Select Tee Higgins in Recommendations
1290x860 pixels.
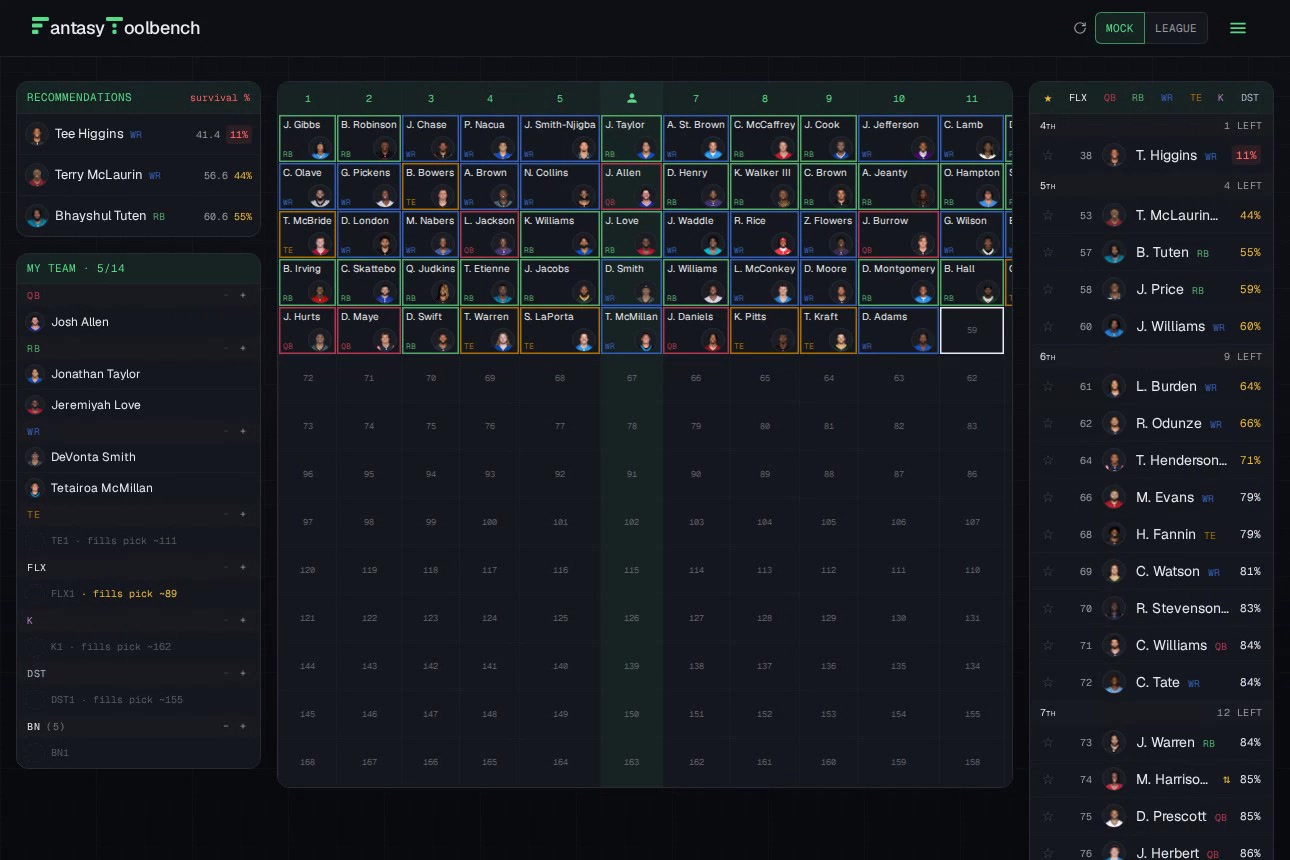(138, 134)
